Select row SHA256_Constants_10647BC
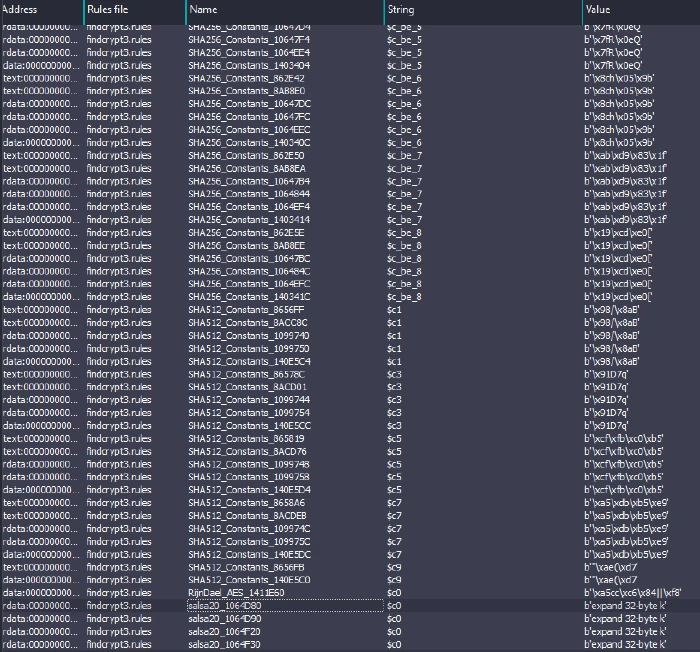The height and width of the screenshot is (652, 700). click(x=350, y=259)
